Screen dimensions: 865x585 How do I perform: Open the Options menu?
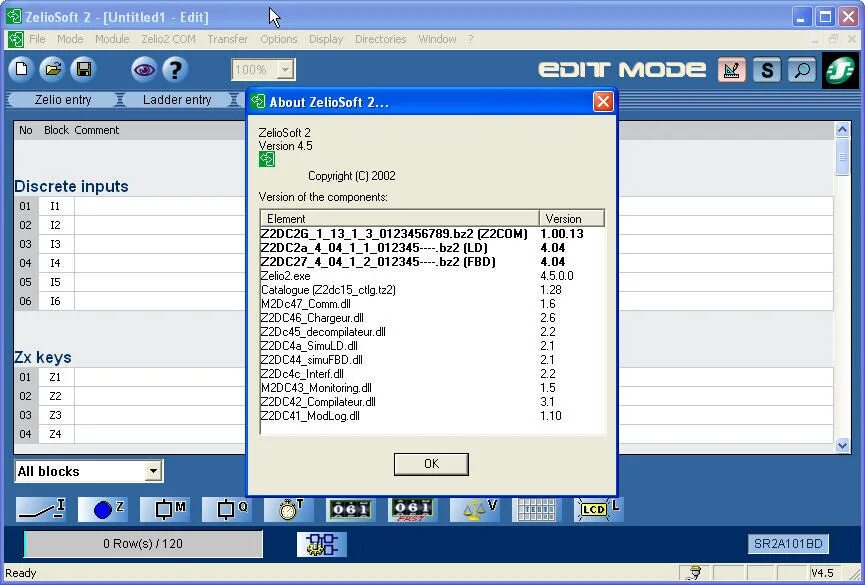click(279, 39)
